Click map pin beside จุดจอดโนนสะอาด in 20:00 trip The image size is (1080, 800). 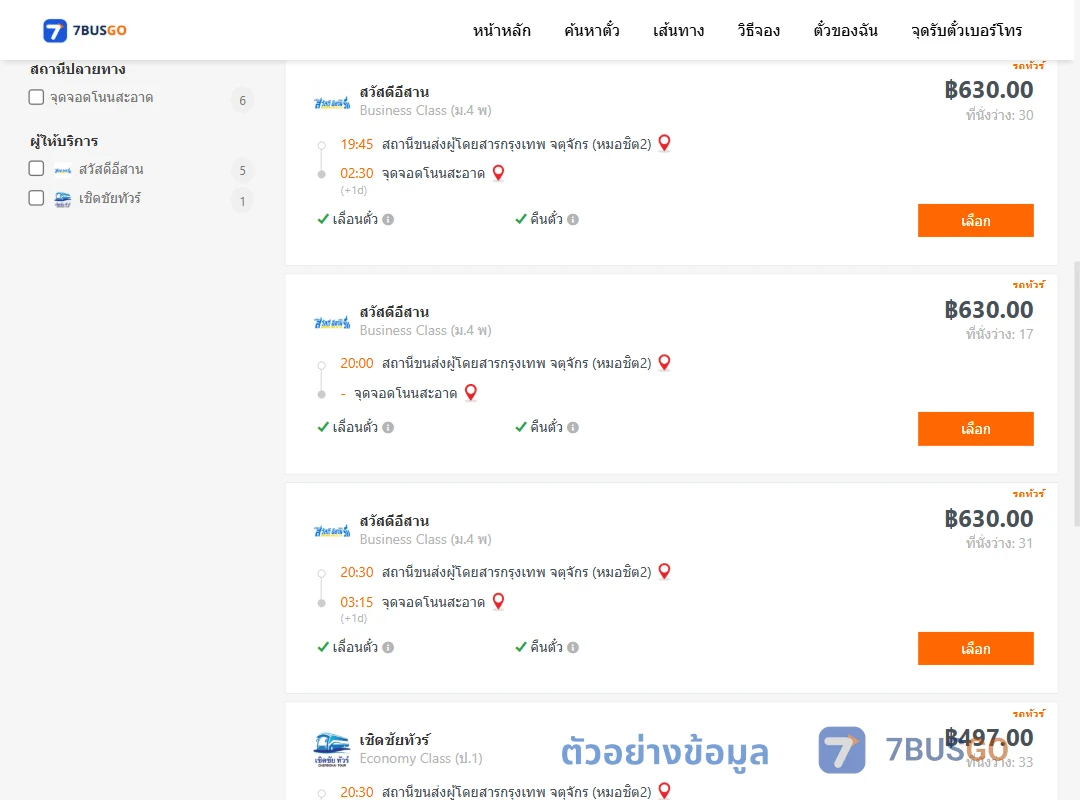tap(471, 392)
